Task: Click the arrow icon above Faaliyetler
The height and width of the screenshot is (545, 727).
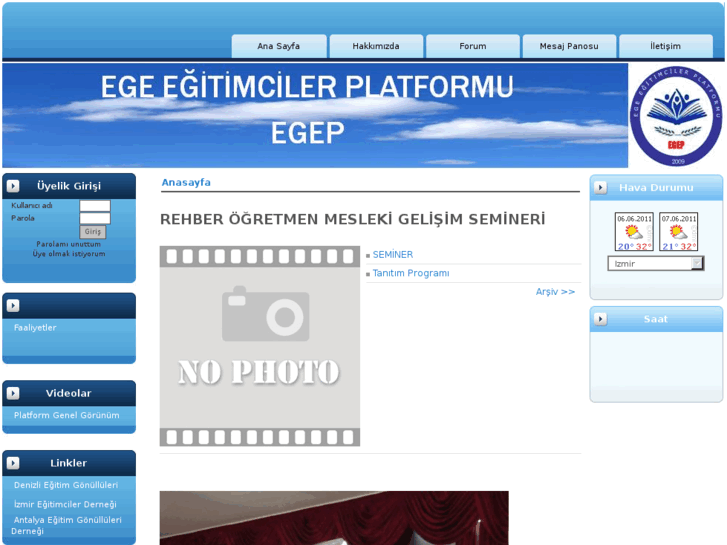Action: pos(13,305)
